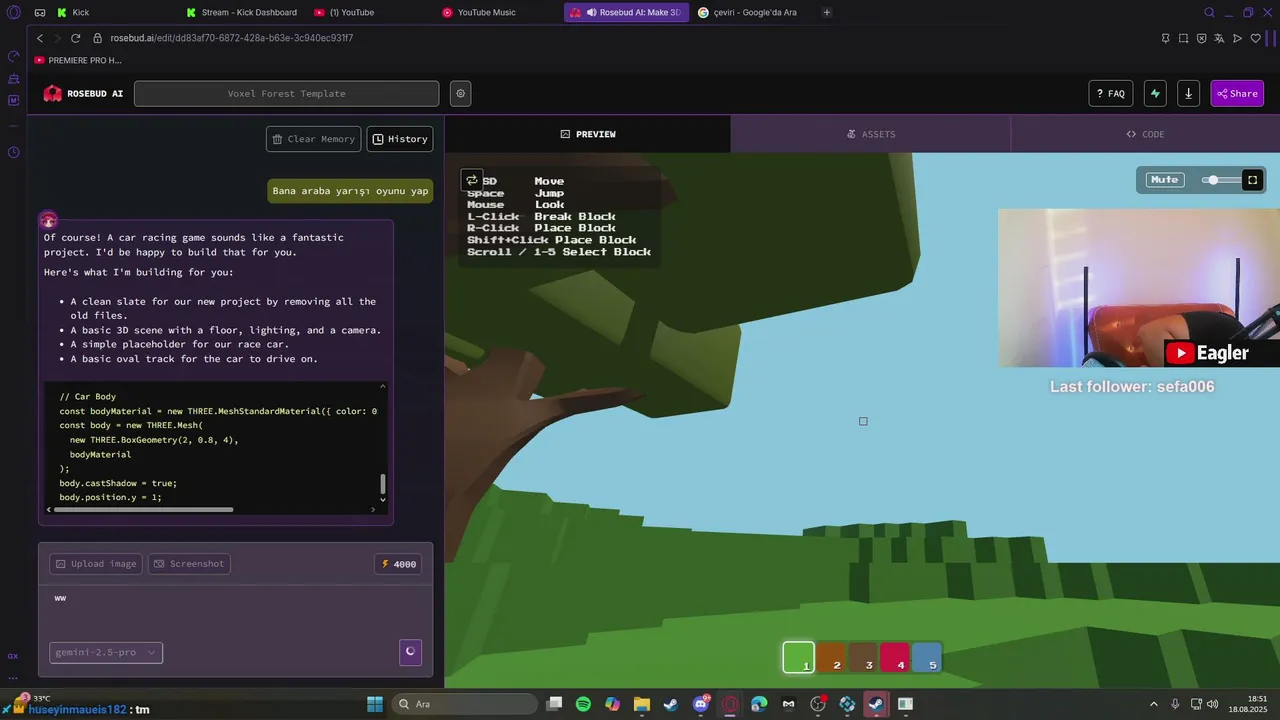Screen dimensions: 1280x720
Task: Select red block slot 4
Action: point(895,657)
